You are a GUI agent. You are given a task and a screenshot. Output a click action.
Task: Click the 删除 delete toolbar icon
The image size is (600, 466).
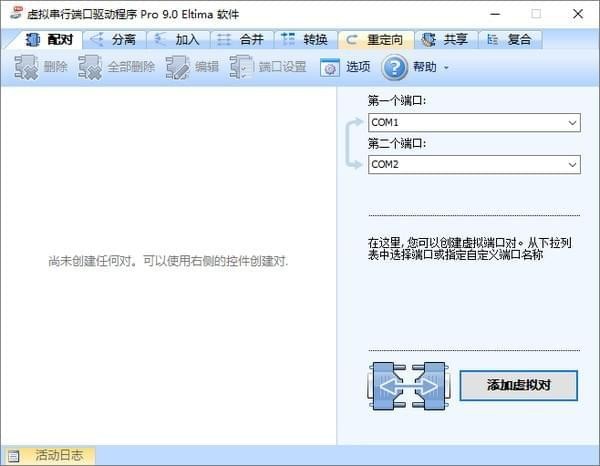[x=26, y=67]
